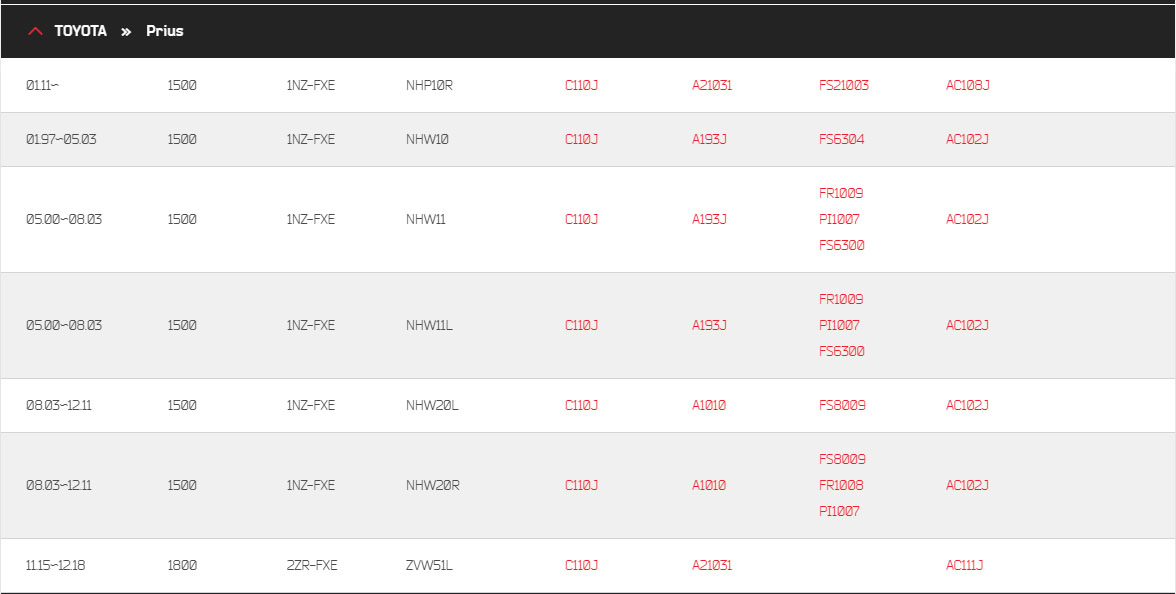The height and width of the screenshot is (594, 1176).
Task: Open FS6300 in the NHW11L row
Action: 842,352
